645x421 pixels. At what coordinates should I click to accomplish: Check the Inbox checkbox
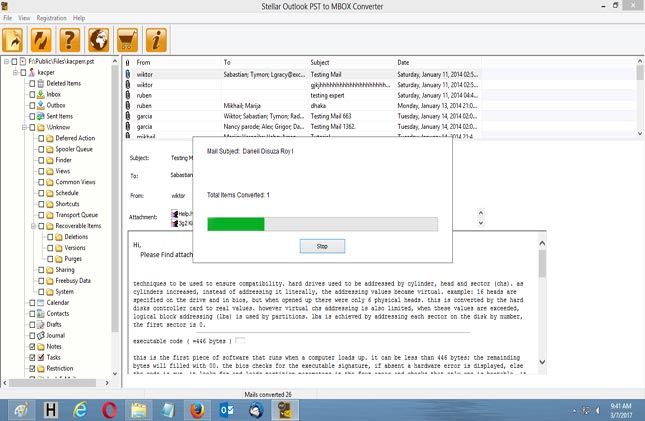(x=32, y=94)
